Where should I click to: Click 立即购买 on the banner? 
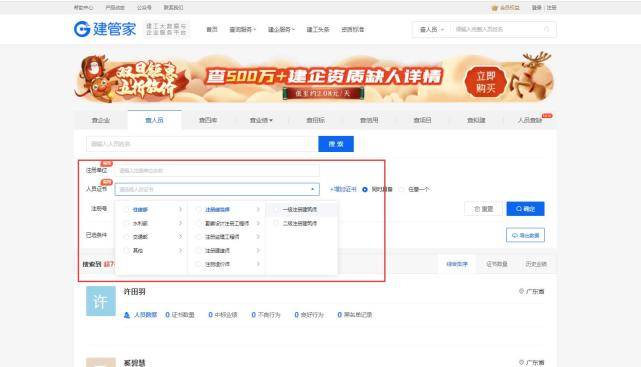486,82
